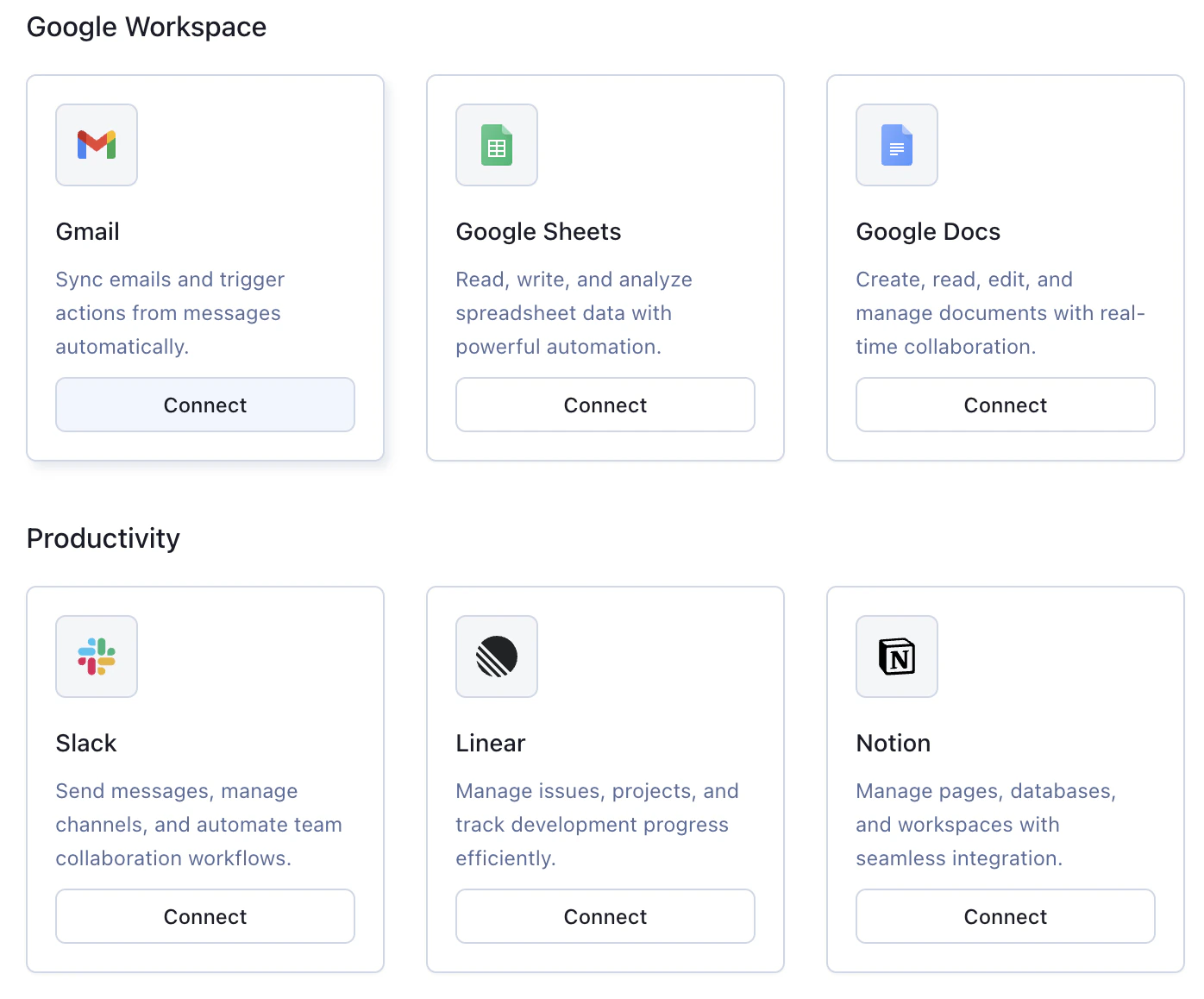
Task: Click the Gmail envelope icon
Action: point(97,145)
